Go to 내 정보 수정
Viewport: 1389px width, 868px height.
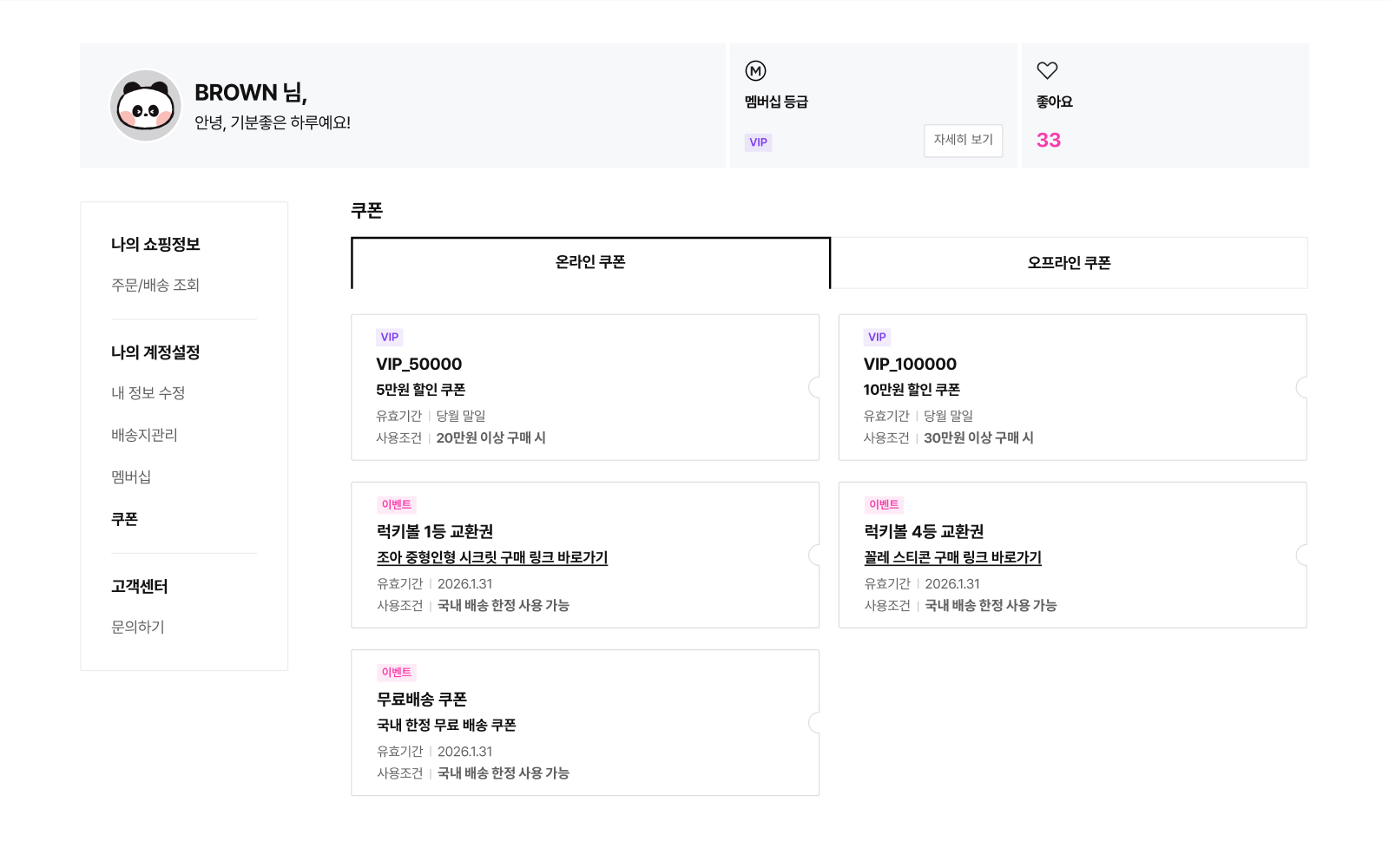(148, 393)
